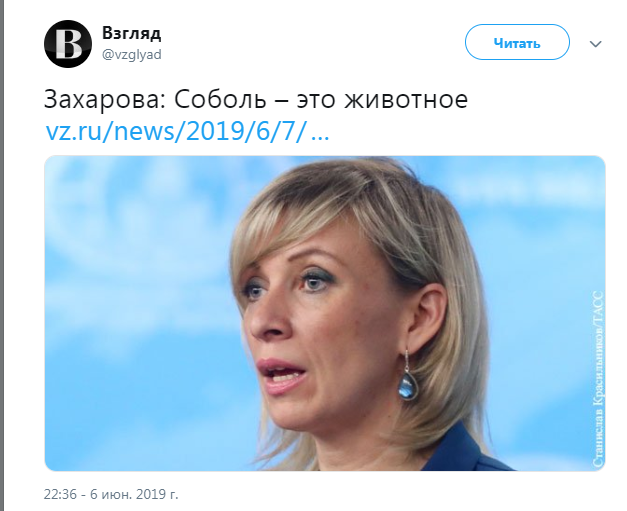
Task: Click the tweet text Захарова: Соболь – это животное
Action: (256, 99)
